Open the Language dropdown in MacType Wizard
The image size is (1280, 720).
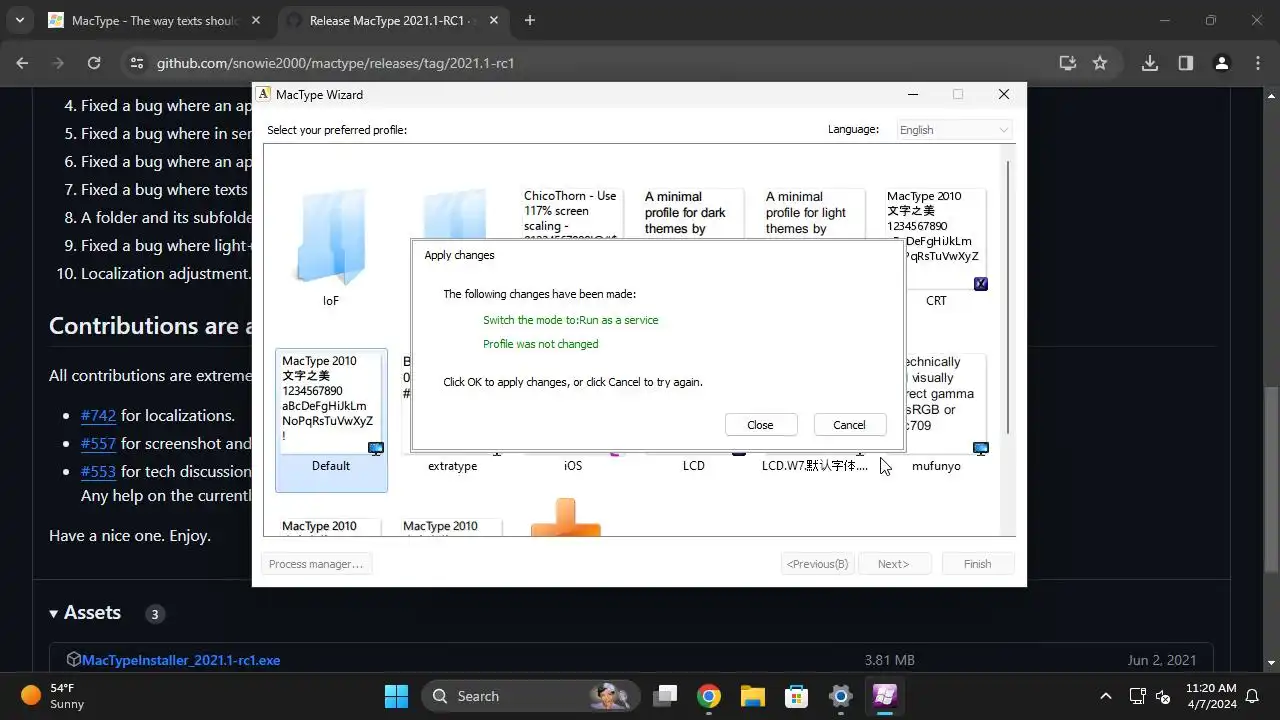(954, 130)
